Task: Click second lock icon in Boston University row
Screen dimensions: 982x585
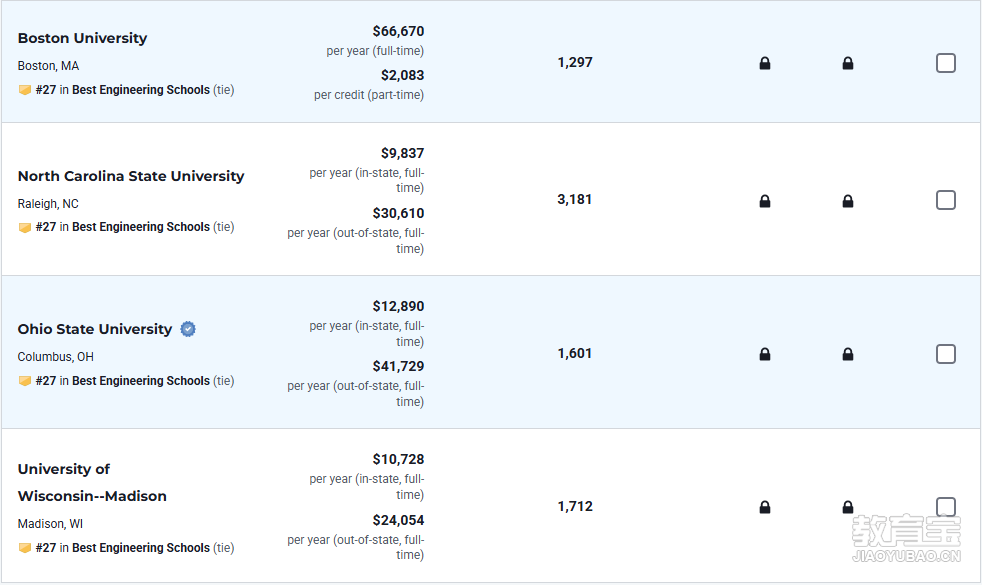Action: coord(847,63)
